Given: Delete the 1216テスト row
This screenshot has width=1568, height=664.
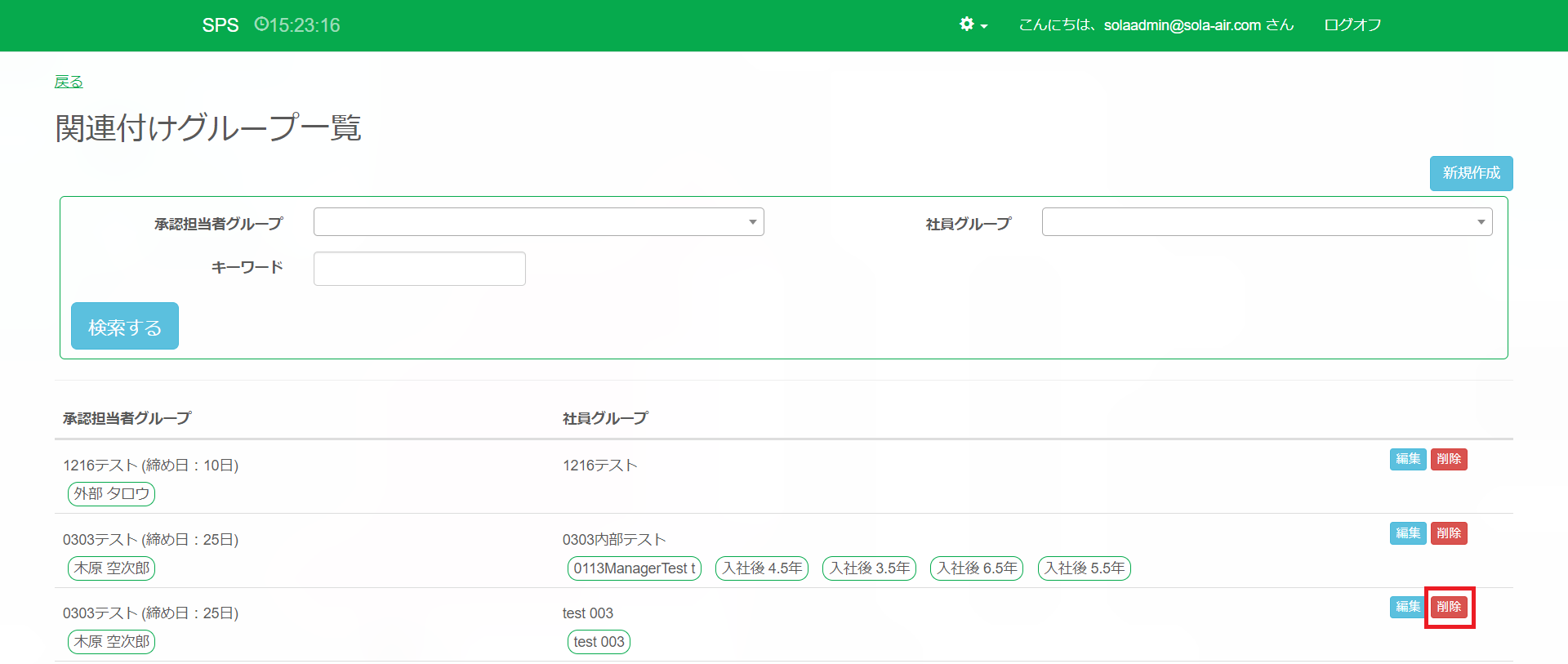Looking at the screenshot, I should pyautogui.click(x=1449, y=459).
